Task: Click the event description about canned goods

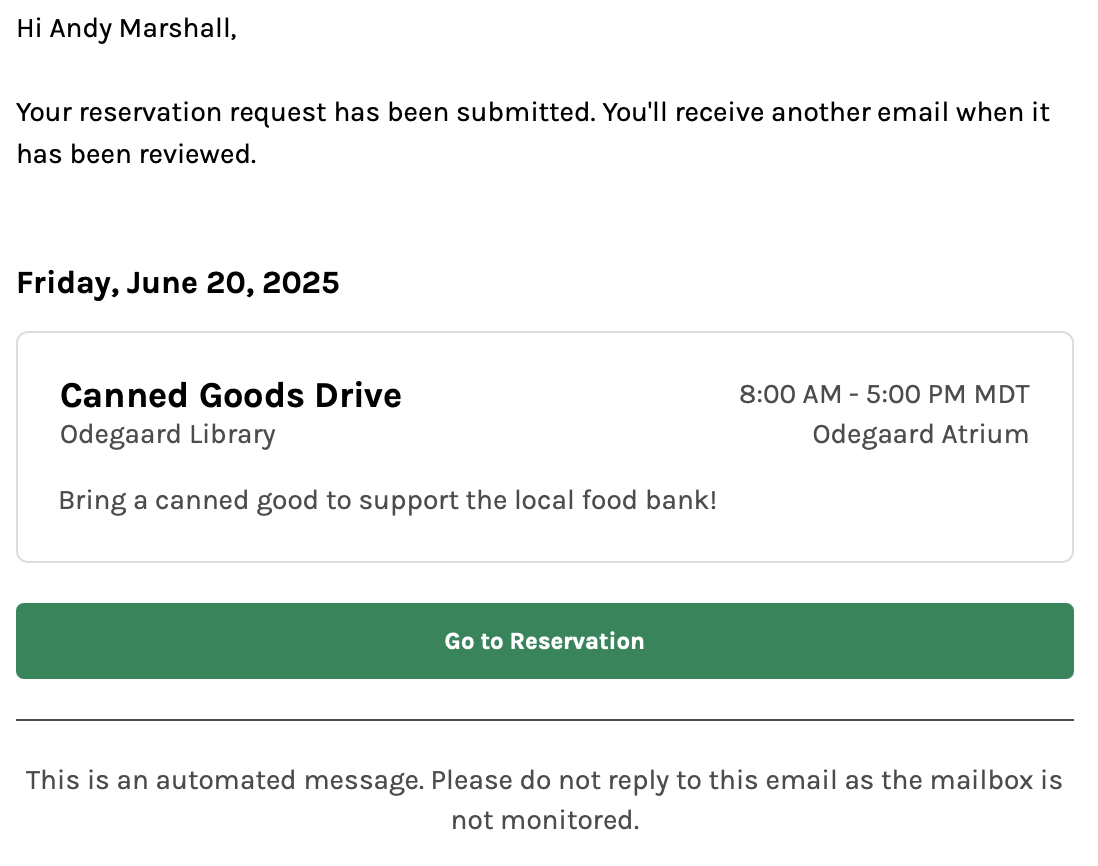Action: [388, 499]
